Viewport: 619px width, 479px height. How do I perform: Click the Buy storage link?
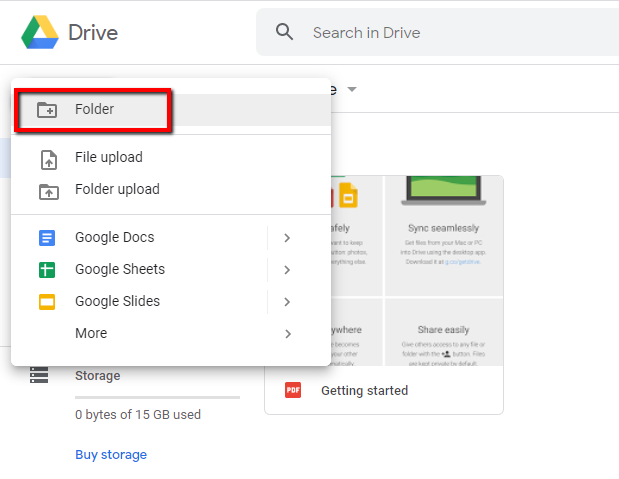click(111, 455)
